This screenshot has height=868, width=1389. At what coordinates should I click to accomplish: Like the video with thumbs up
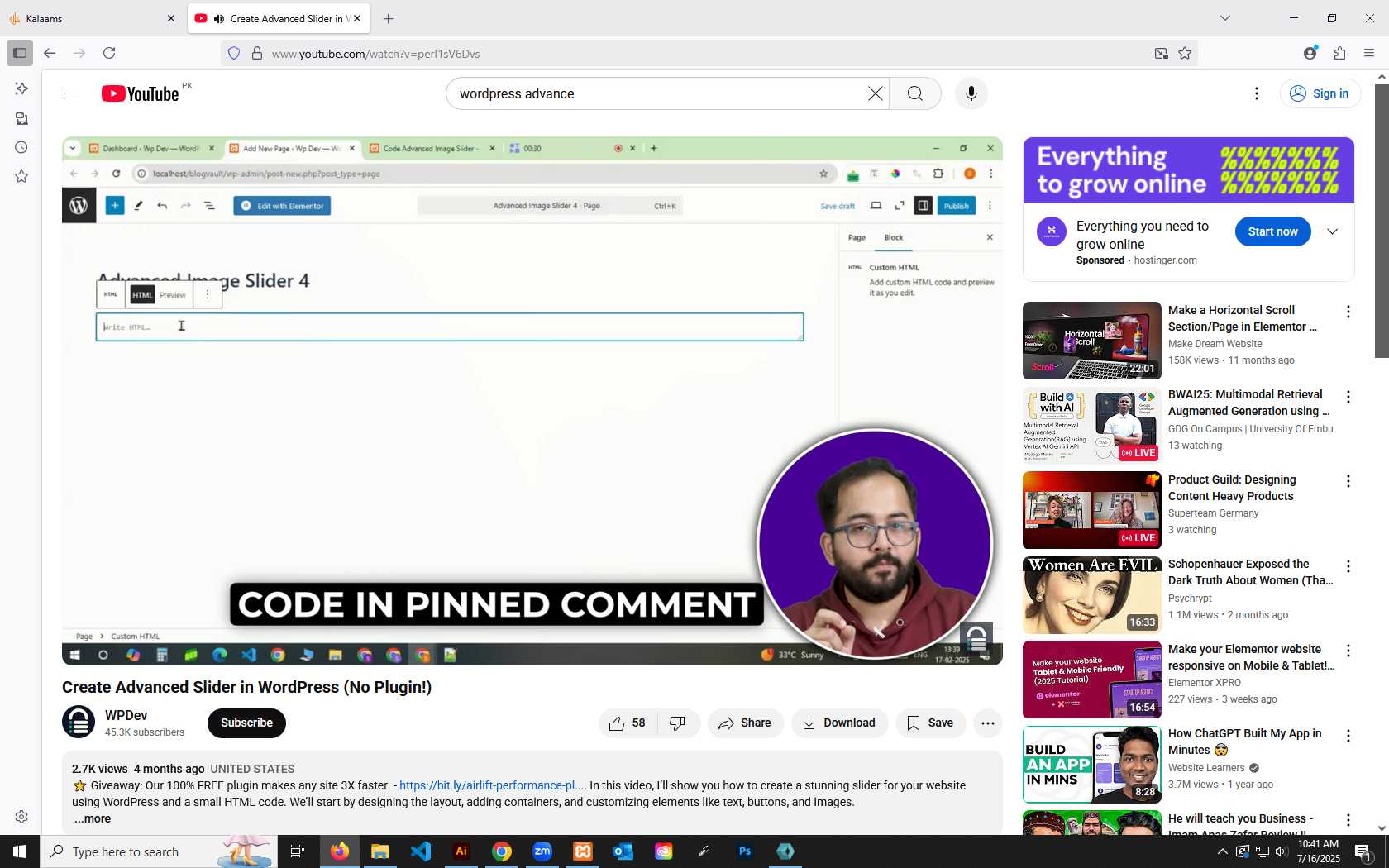click(x=628, y=723)
